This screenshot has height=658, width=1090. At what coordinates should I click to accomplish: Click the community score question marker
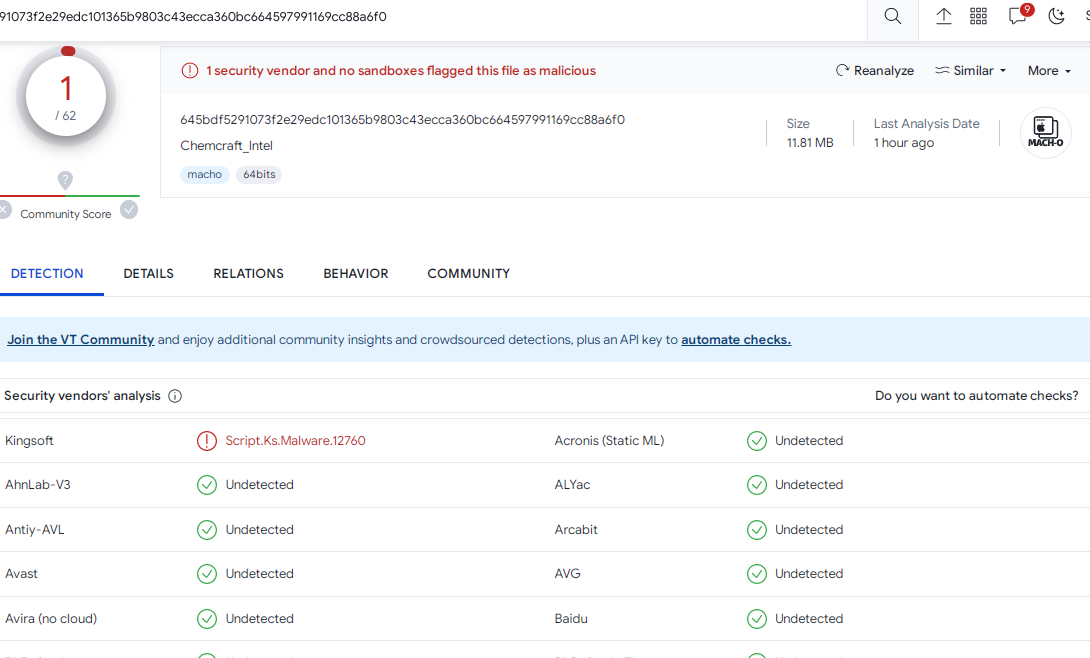pyautogui.click(x=65, y=181)
